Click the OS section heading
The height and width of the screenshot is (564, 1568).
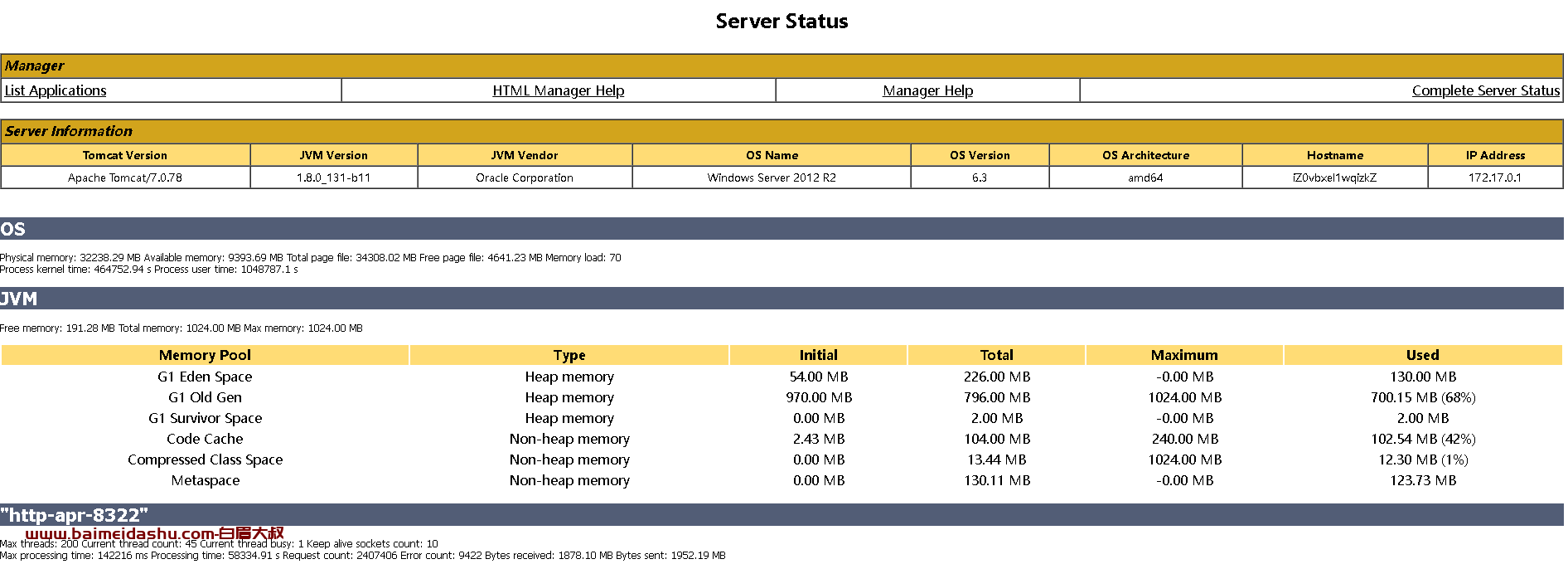782,229
